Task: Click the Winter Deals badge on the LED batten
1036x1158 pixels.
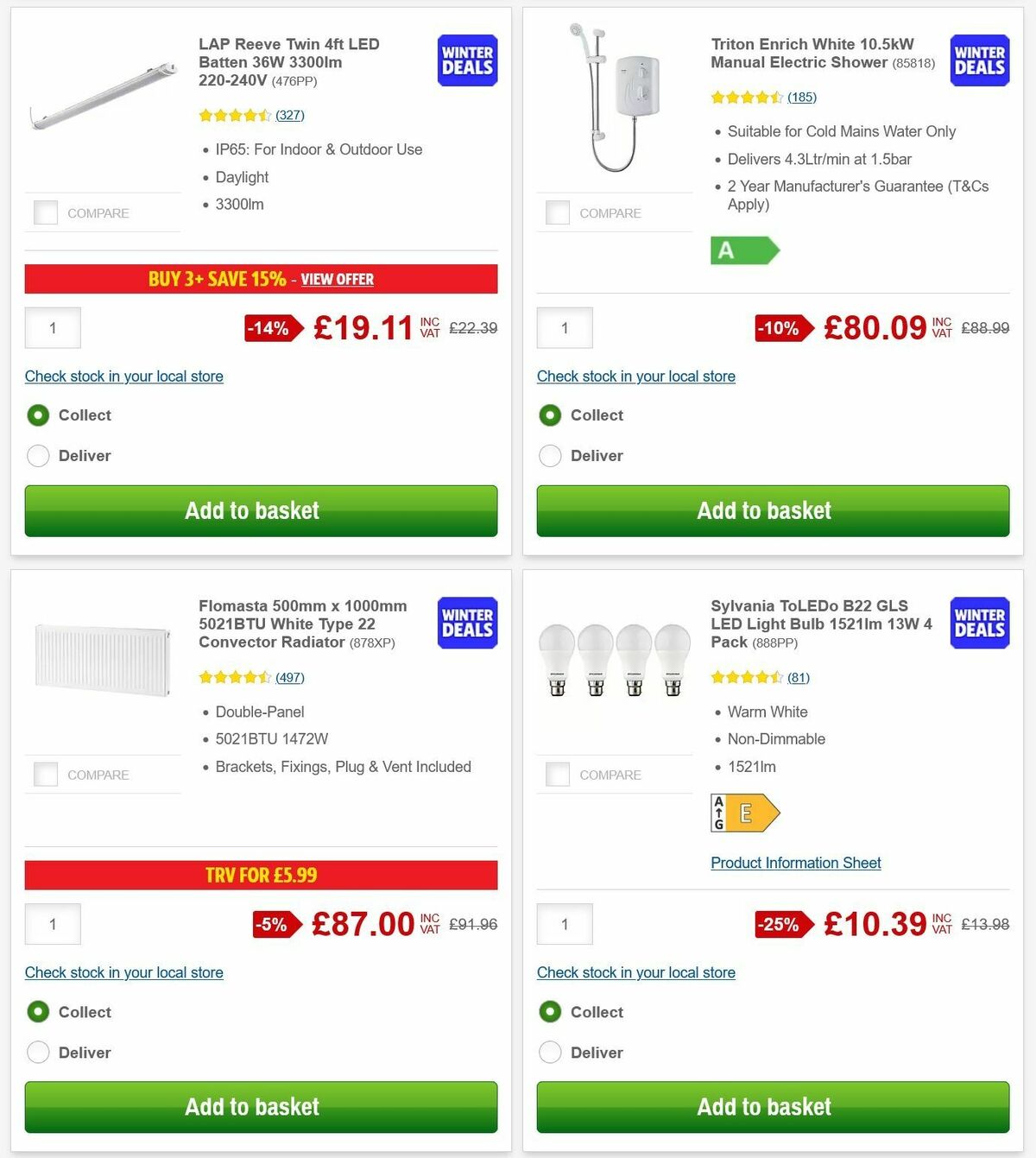Action: point(466,60)
